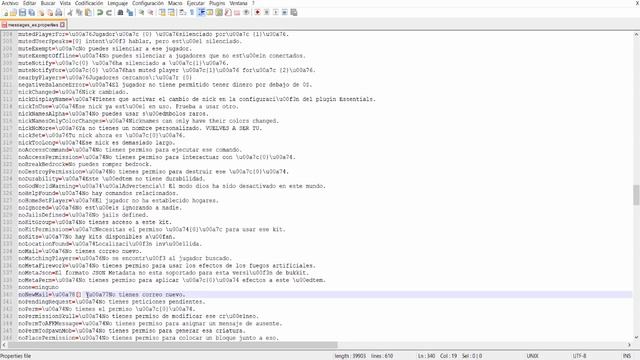Print the file using the printer icon
The width and height of the screenshot is (640, 360).
coord(58,13)
